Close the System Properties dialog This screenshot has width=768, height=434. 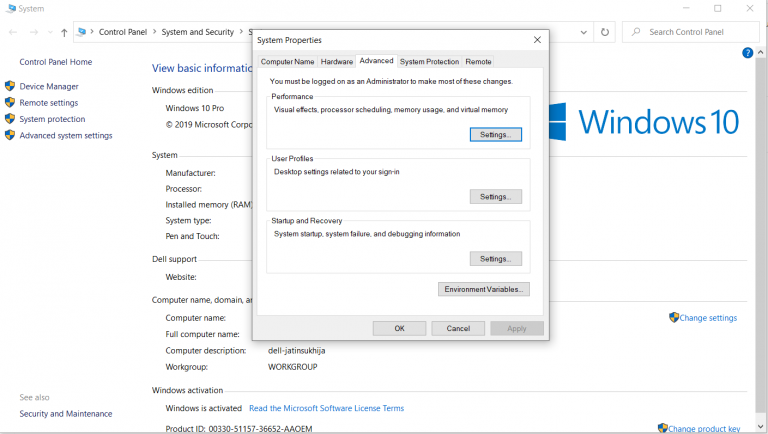pos(537,40)
